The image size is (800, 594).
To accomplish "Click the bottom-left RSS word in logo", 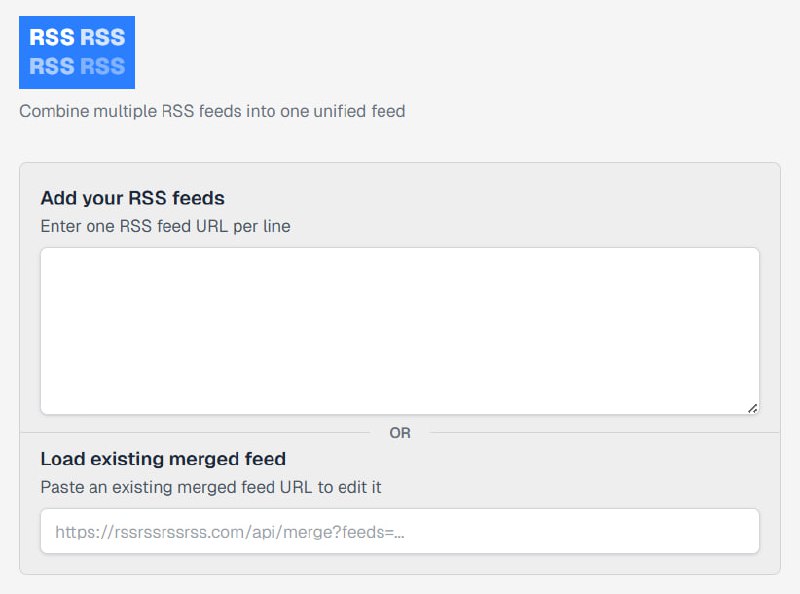I will point(52,67).
